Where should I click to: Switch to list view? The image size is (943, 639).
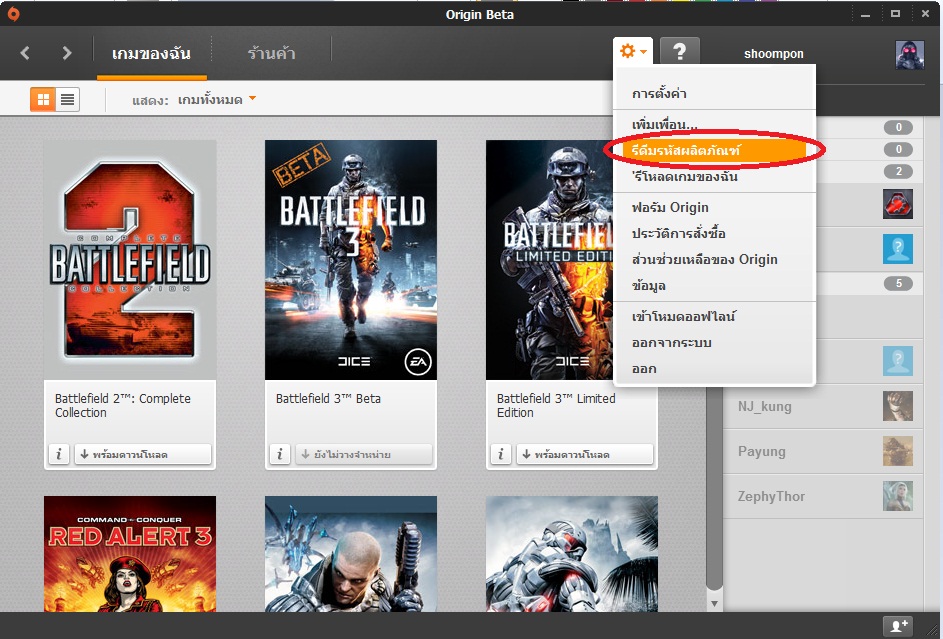[x=67, y=100]
